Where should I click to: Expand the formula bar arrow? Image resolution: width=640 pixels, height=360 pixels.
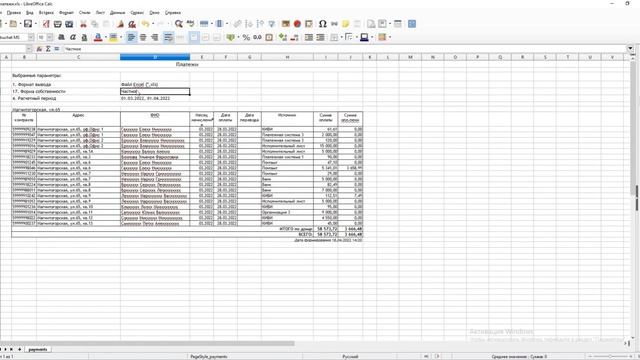[631, 49]
